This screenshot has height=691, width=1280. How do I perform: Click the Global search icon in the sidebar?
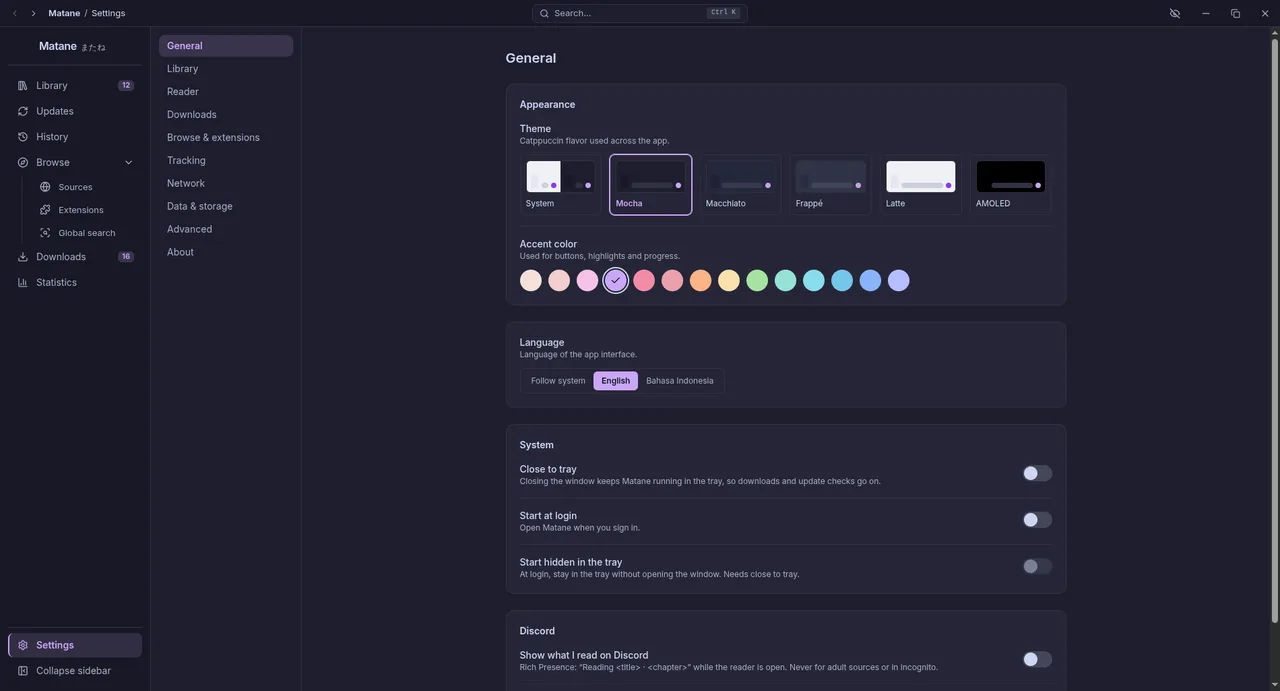[45, 233]
